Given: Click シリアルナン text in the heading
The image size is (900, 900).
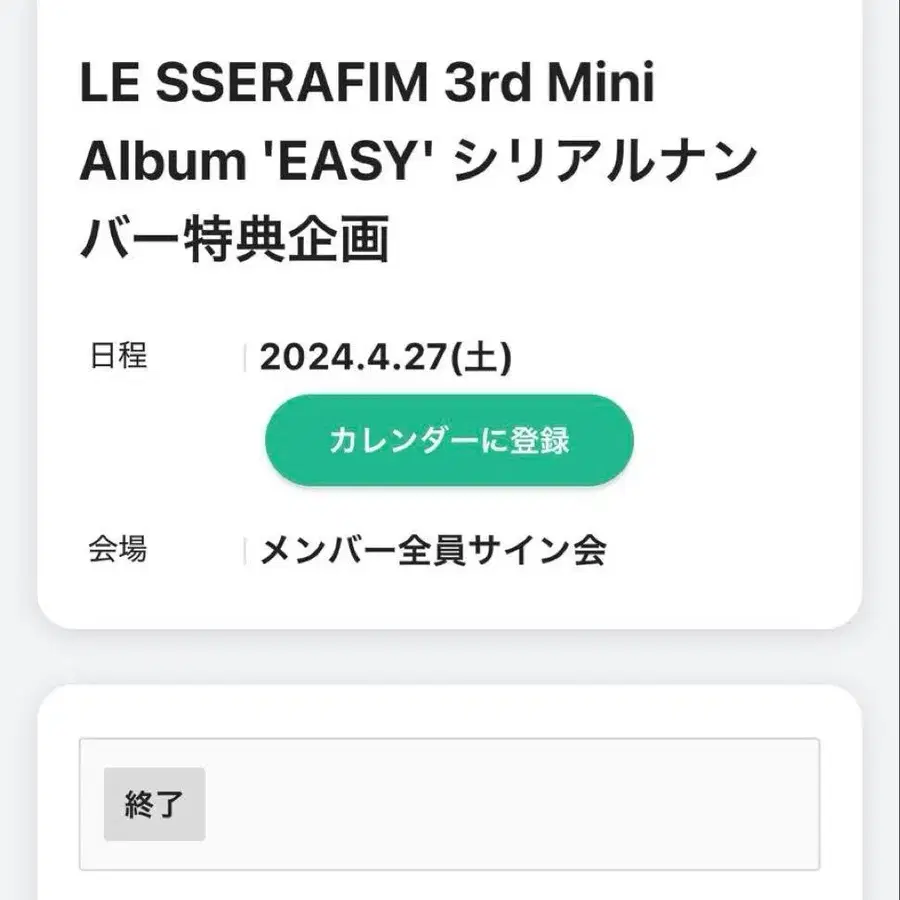Looking at the screenshot, I should click(604, 163).
